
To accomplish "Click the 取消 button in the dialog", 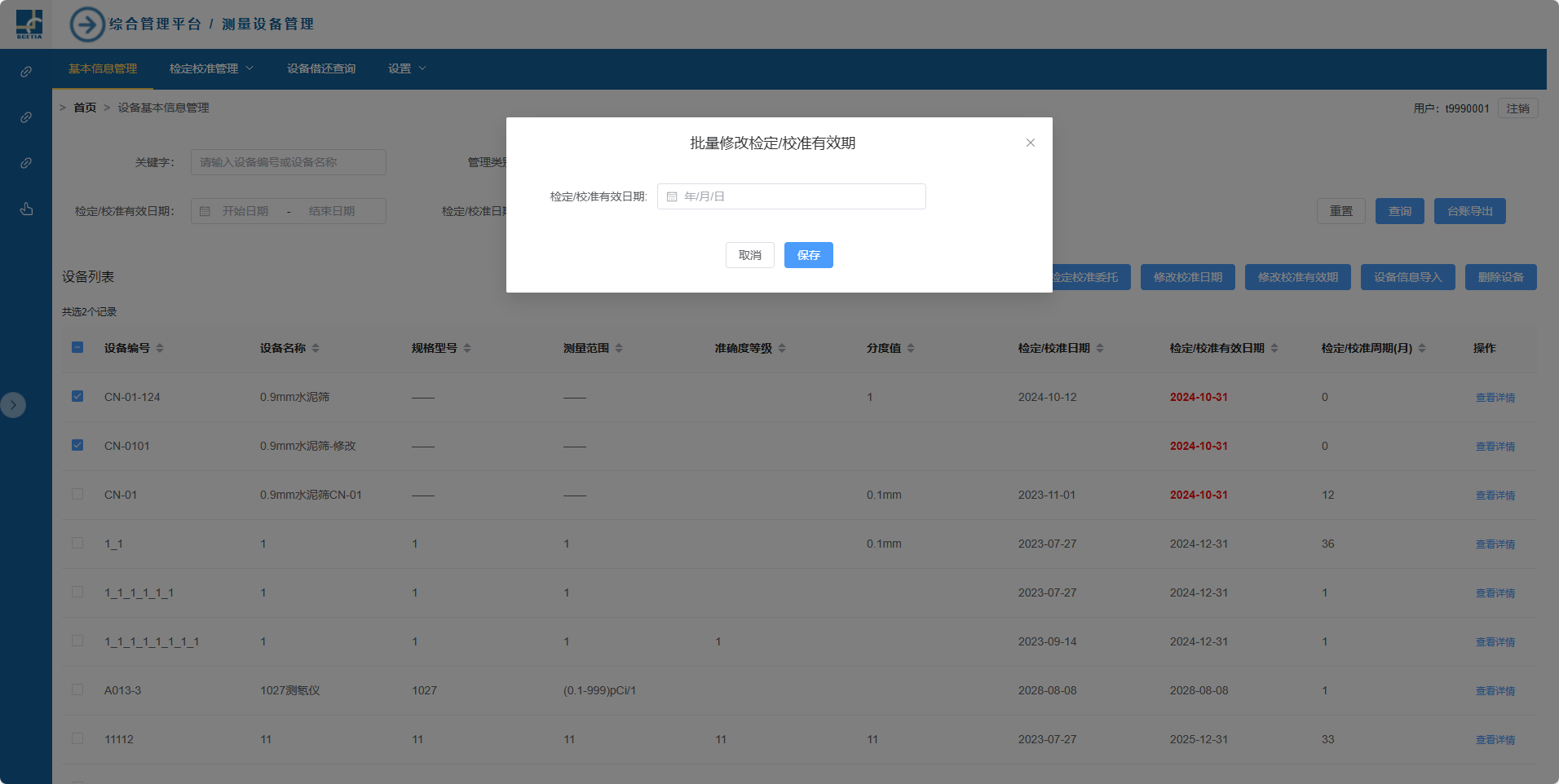I will coord(749,256).
